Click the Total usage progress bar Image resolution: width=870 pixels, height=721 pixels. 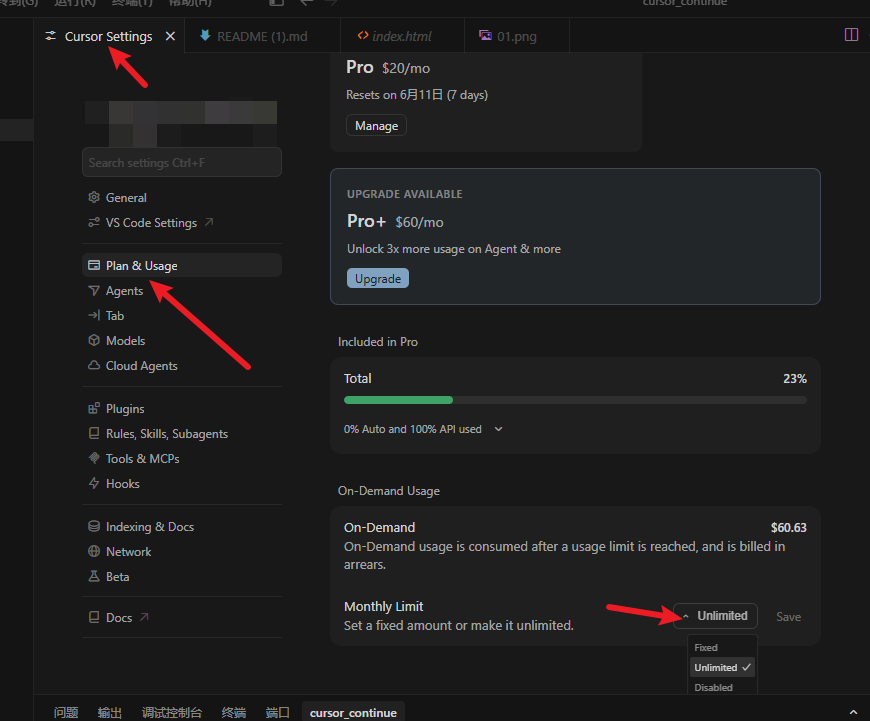coord(575,400)
